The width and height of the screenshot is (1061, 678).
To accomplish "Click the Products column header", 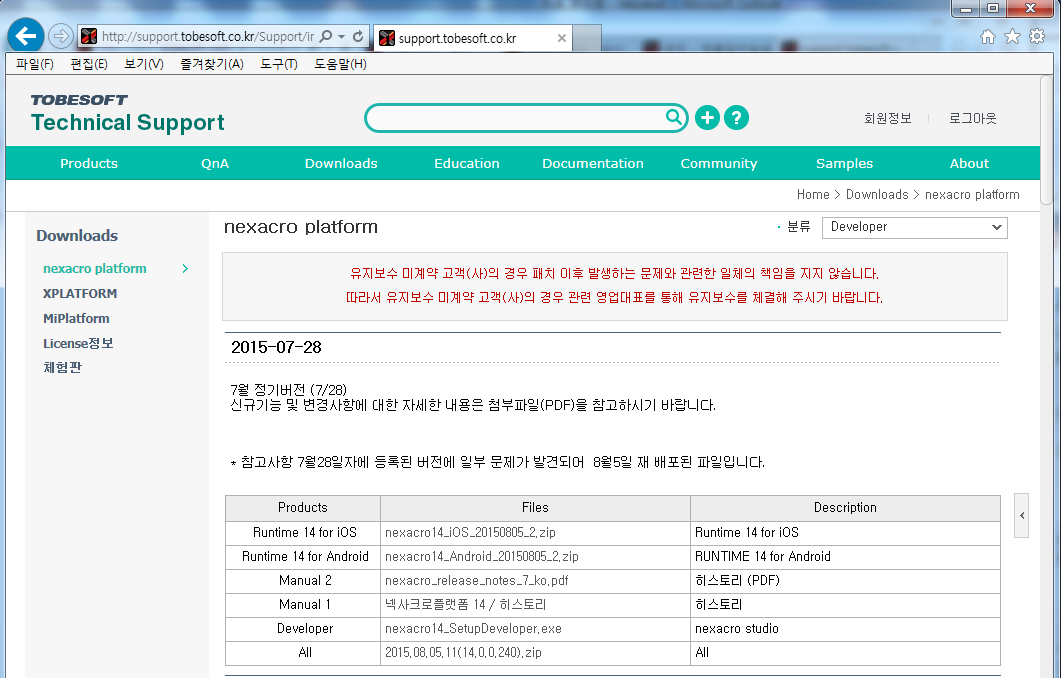I will point(302,507).
